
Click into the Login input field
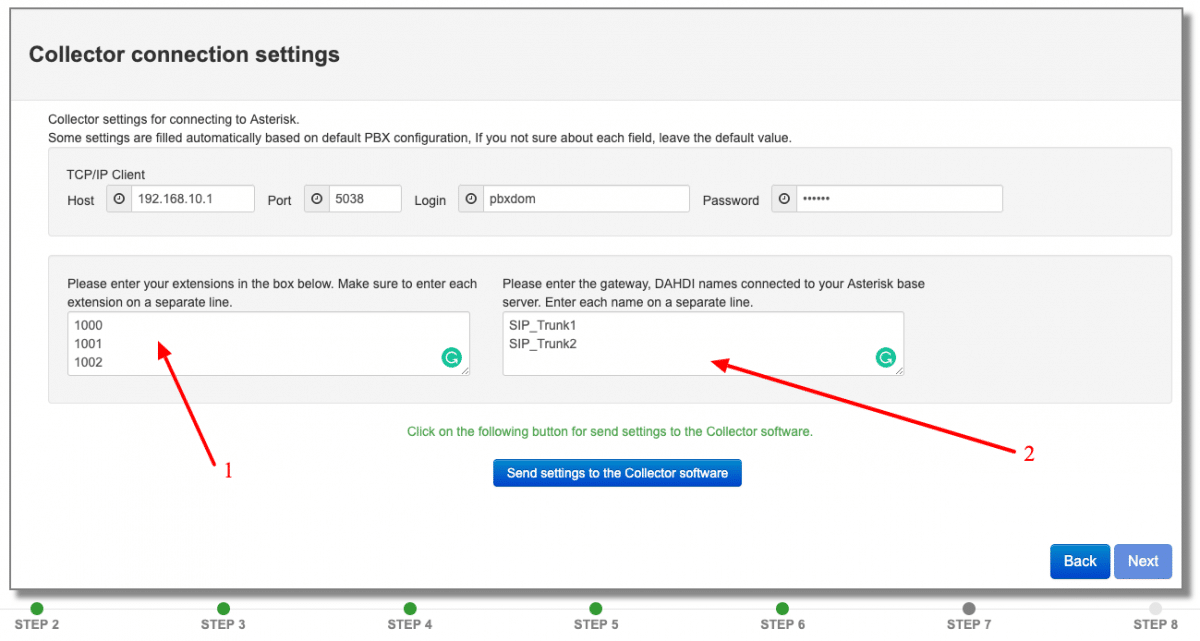(585, 199)
